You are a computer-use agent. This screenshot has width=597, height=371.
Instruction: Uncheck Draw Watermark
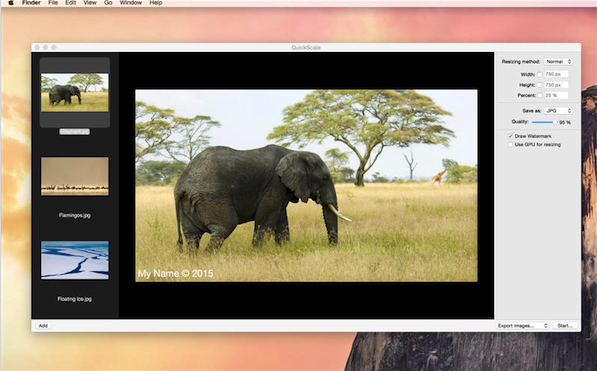(x=510, y=136)
